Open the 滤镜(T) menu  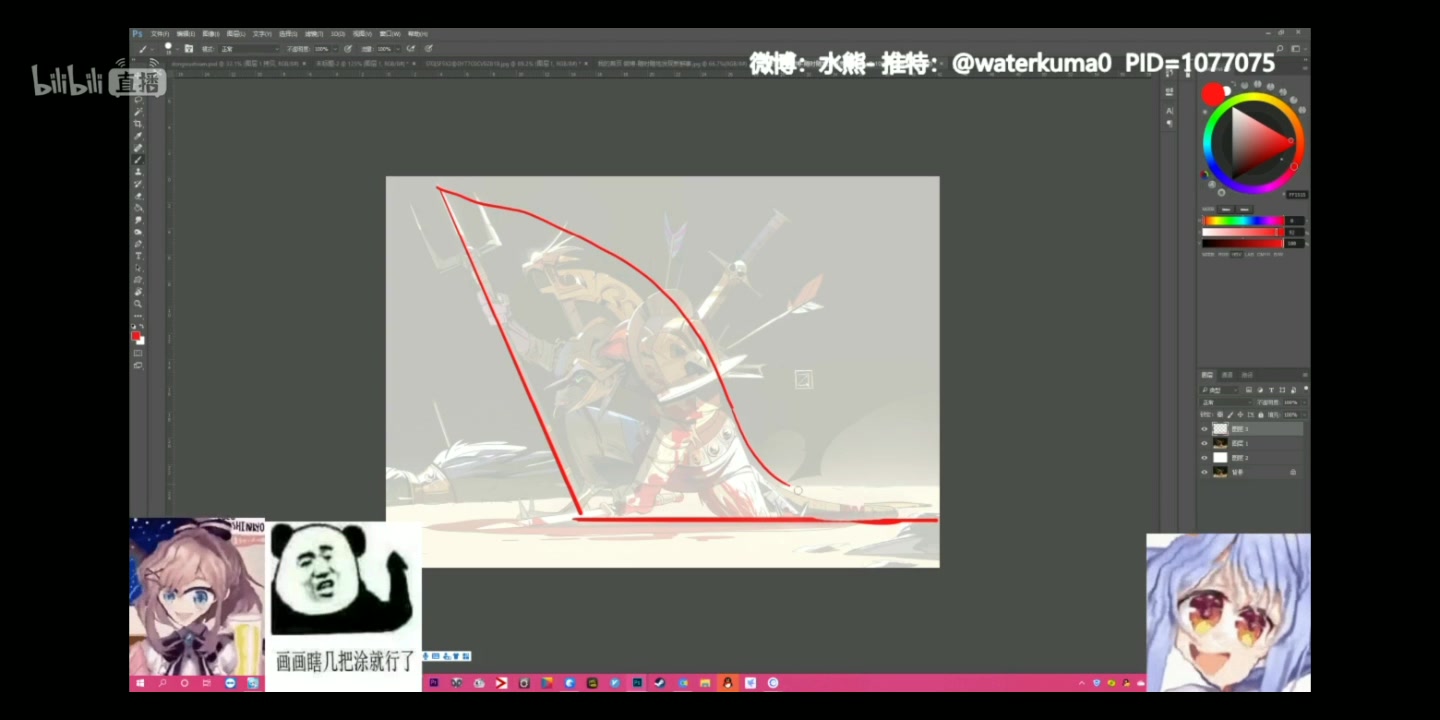tap(314, 34)
